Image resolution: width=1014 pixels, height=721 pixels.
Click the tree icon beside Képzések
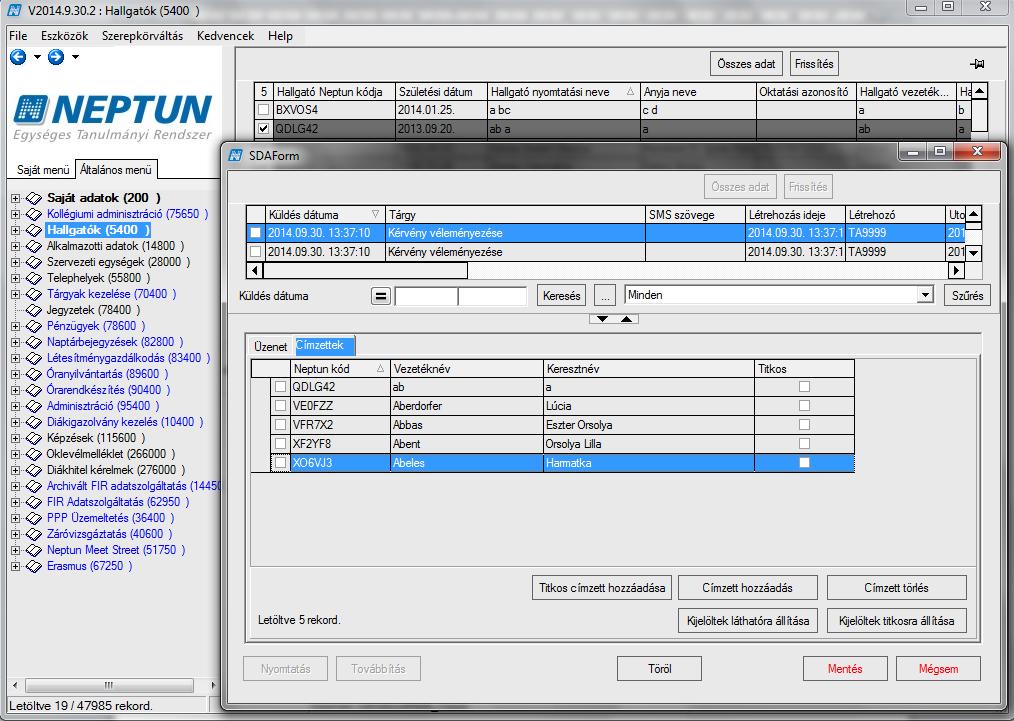pos(34,438)
